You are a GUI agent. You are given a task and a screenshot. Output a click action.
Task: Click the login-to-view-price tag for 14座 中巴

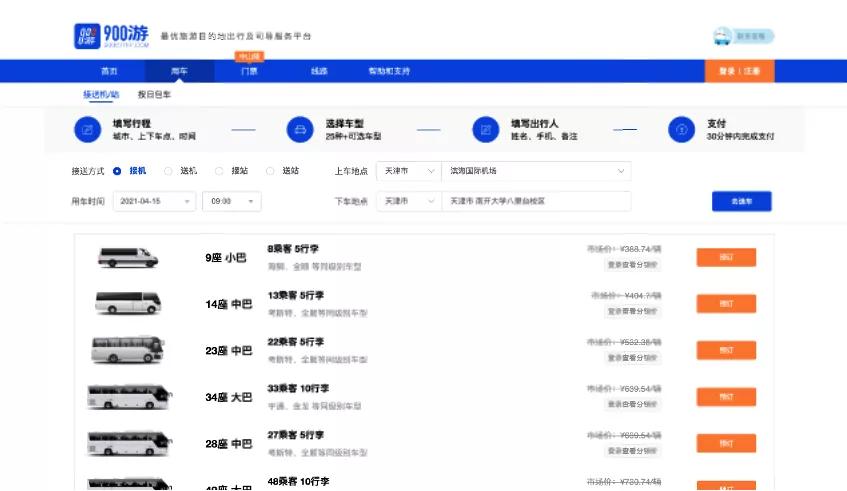coord(632,311)
